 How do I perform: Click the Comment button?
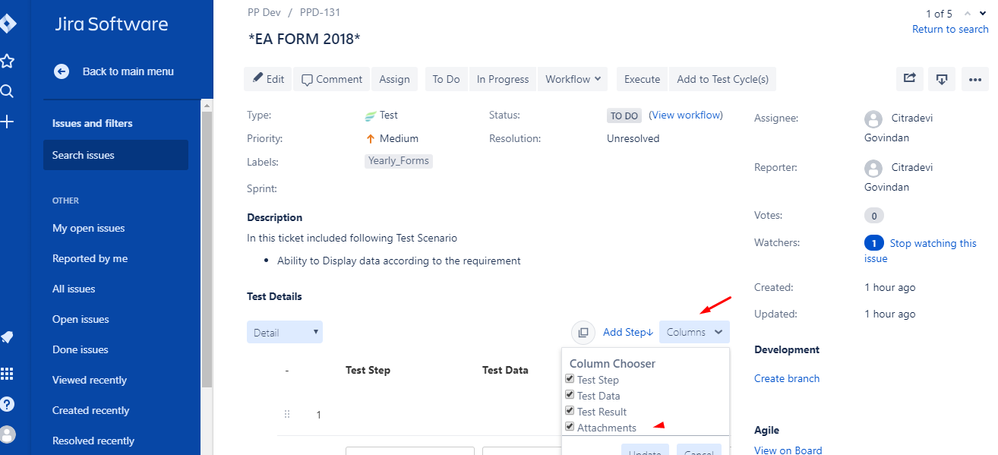[x=332, y=79]
